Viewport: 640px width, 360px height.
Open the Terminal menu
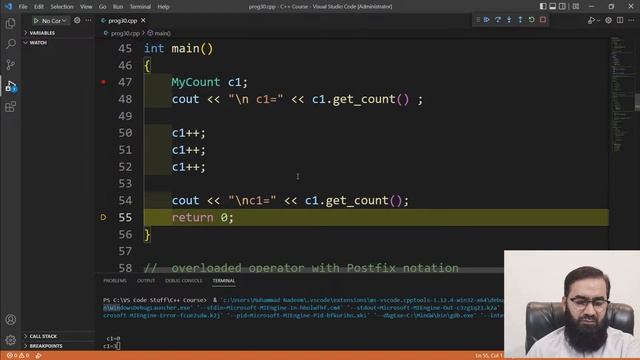(140, 7)
